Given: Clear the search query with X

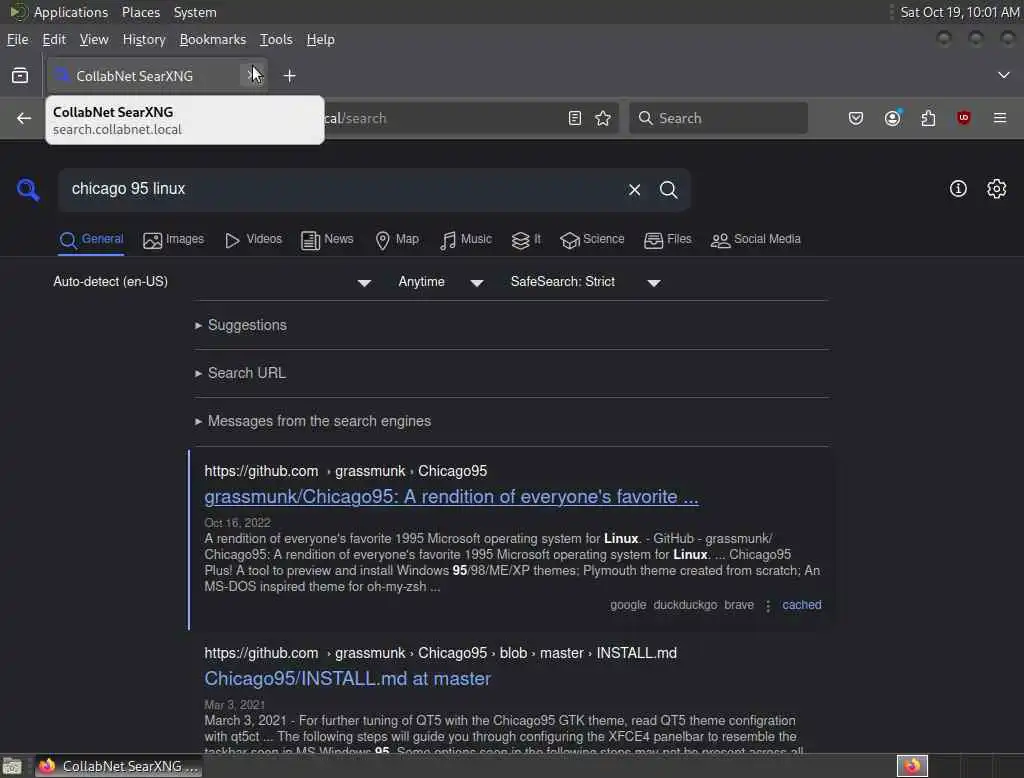Looking at the screenshot, I should pos(634,190).
